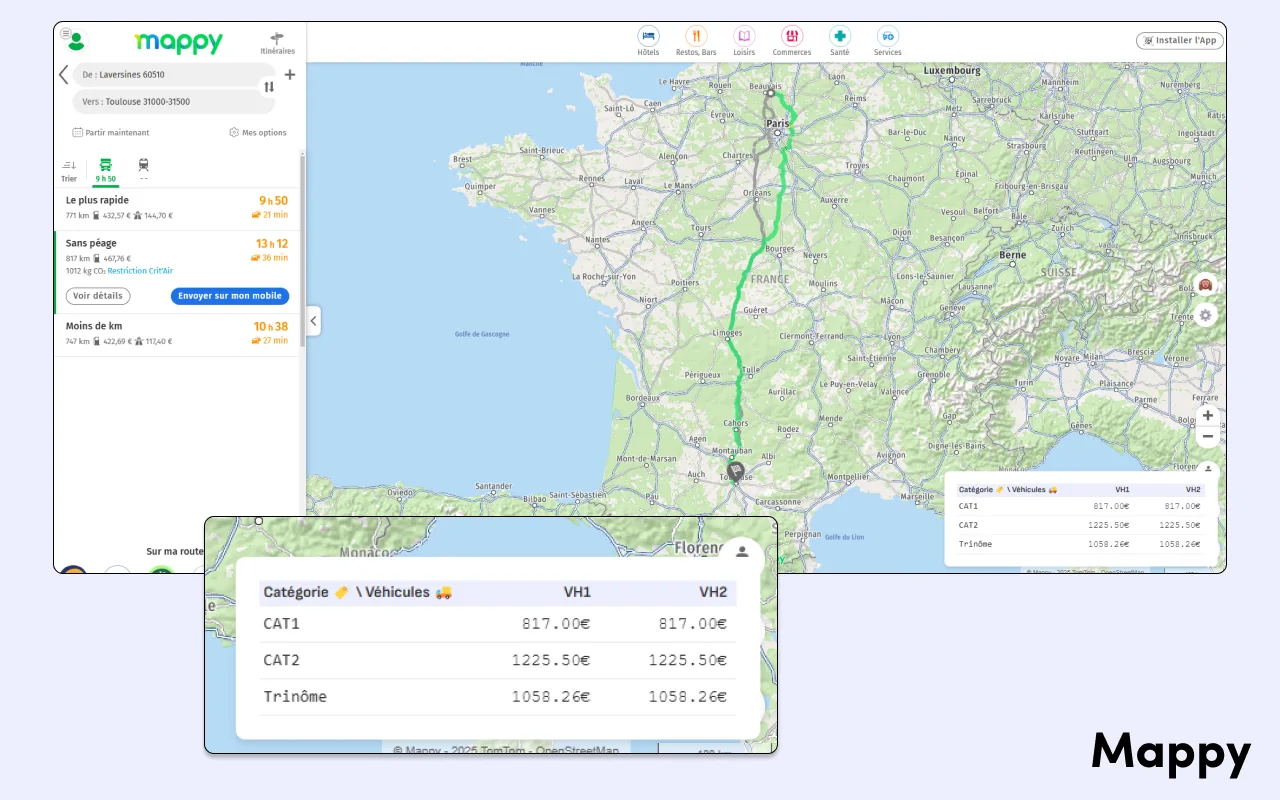This screenshot has height=800, width=1280.
Task: Open the hamburger menu by the avatar
Action: [x=65, y=34]
